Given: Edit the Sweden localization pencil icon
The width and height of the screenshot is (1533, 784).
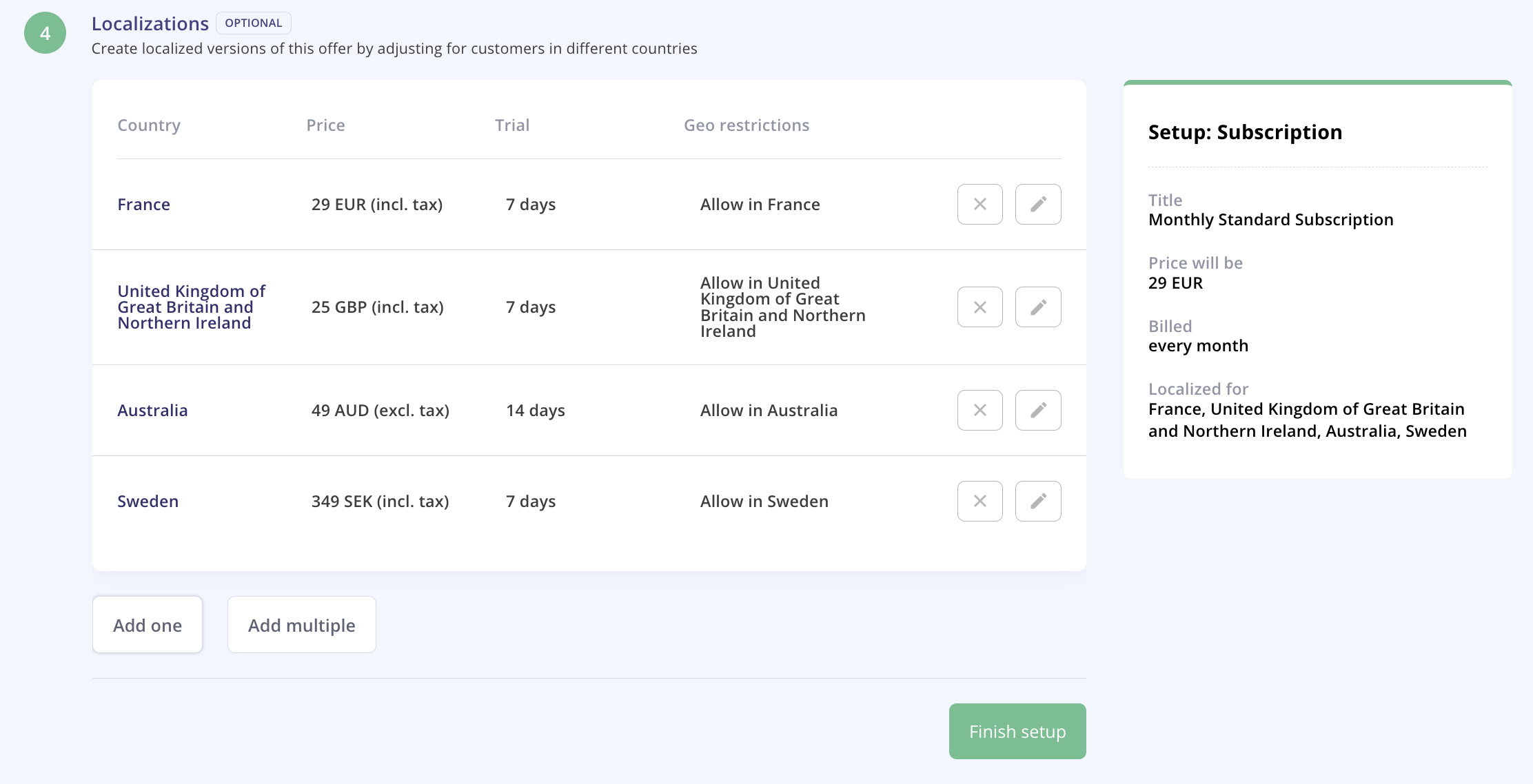Looking at the screenshot, I should pyautogui.click(x=1038, y=501).
